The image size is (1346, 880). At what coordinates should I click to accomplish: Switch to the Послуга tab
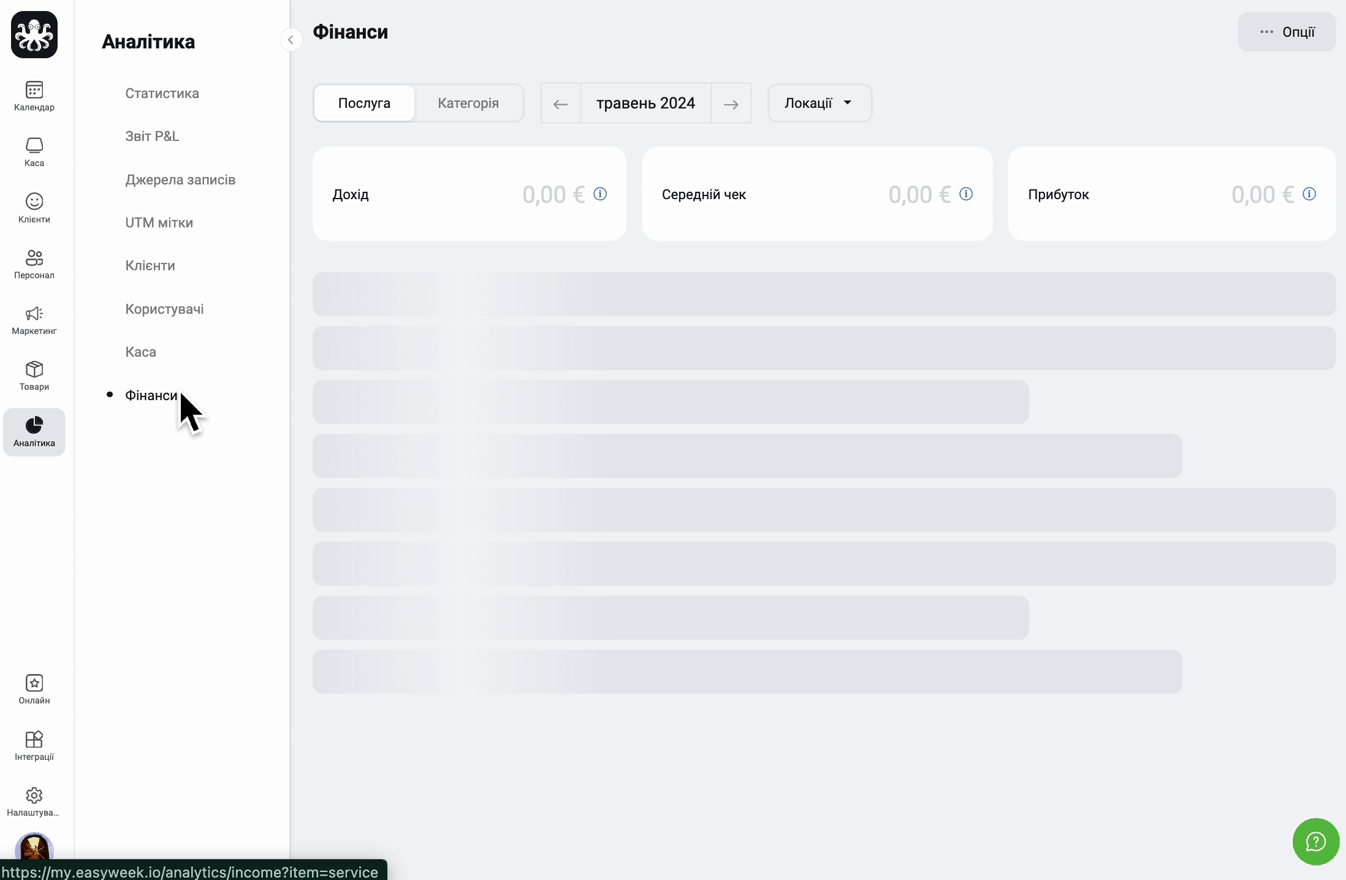[x=364, y=103]
